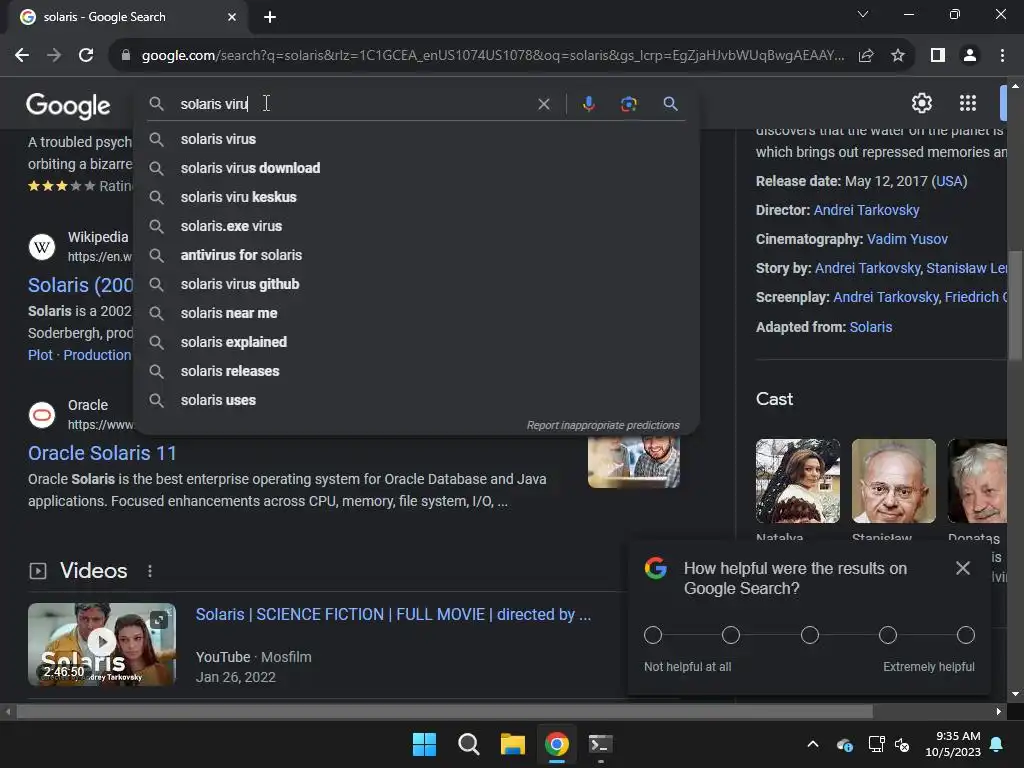Open File Explorer from taskbar
1024x768 pixels.
tap(513, 744)
